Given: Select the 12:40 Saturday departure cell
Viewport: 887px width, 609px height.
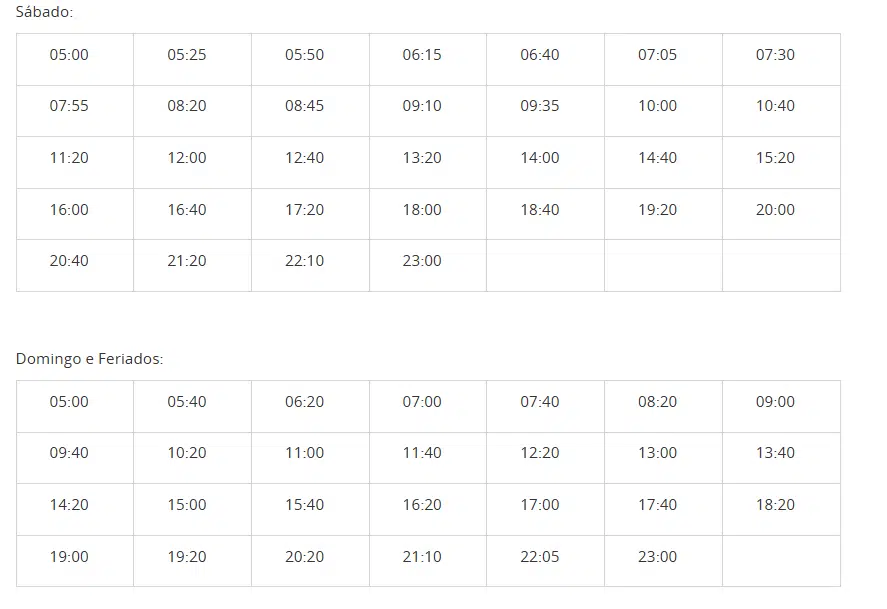Looking at the screenshot, I should point(304,158).
